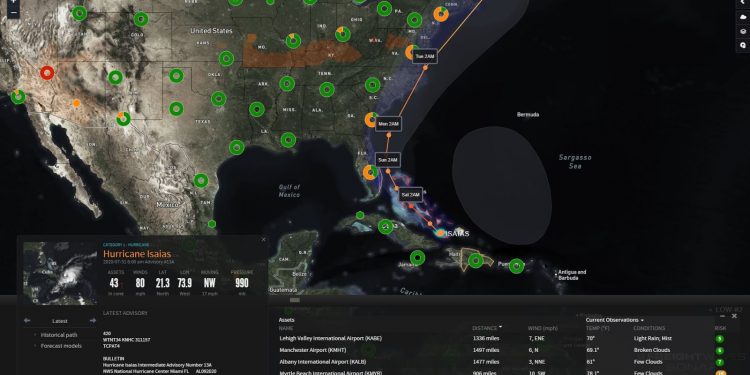
Task: Click the '1477 miles' distance cell
Action: click(x=485, y=362)
